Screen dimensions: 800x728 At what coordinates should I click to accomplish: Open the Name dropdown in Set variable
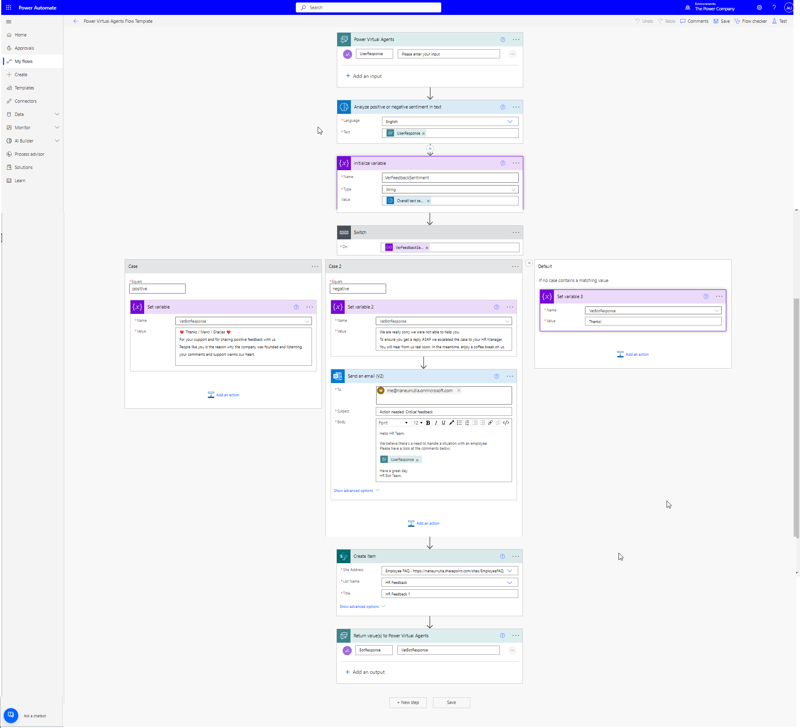(243, 321)
